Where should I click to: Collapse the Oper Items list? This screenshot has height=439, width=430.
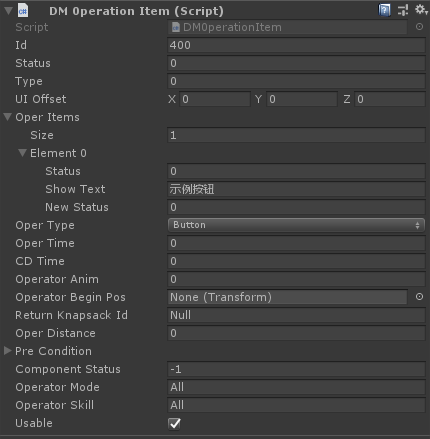(x=8, y=117)
